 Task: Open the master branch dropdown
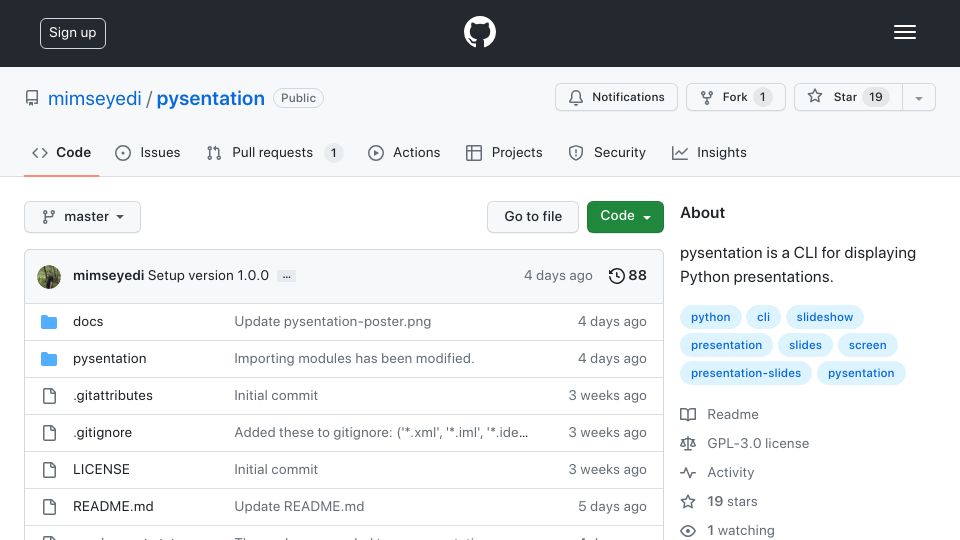(83, 217)
